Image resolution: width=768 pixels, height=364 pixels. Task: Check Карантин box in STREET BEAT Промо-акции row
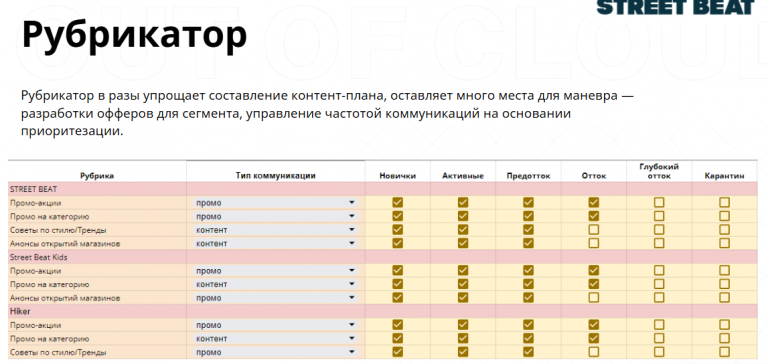tap(724, 202)
